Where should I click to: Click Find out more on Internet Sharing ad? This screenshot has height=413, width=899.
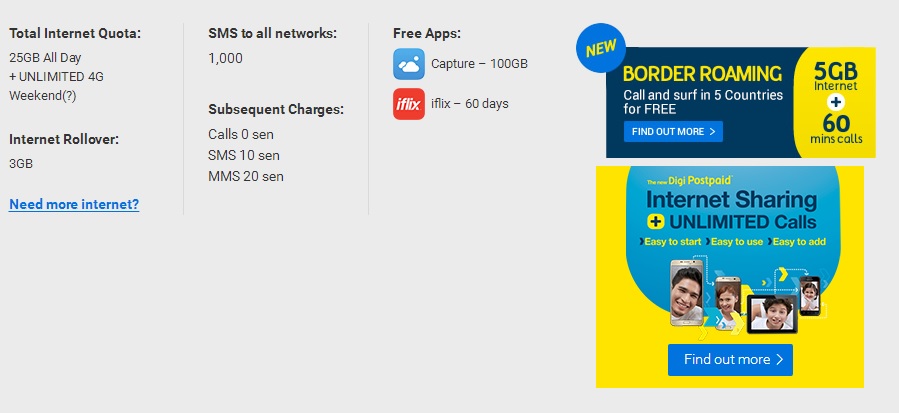tap(730, 360)
